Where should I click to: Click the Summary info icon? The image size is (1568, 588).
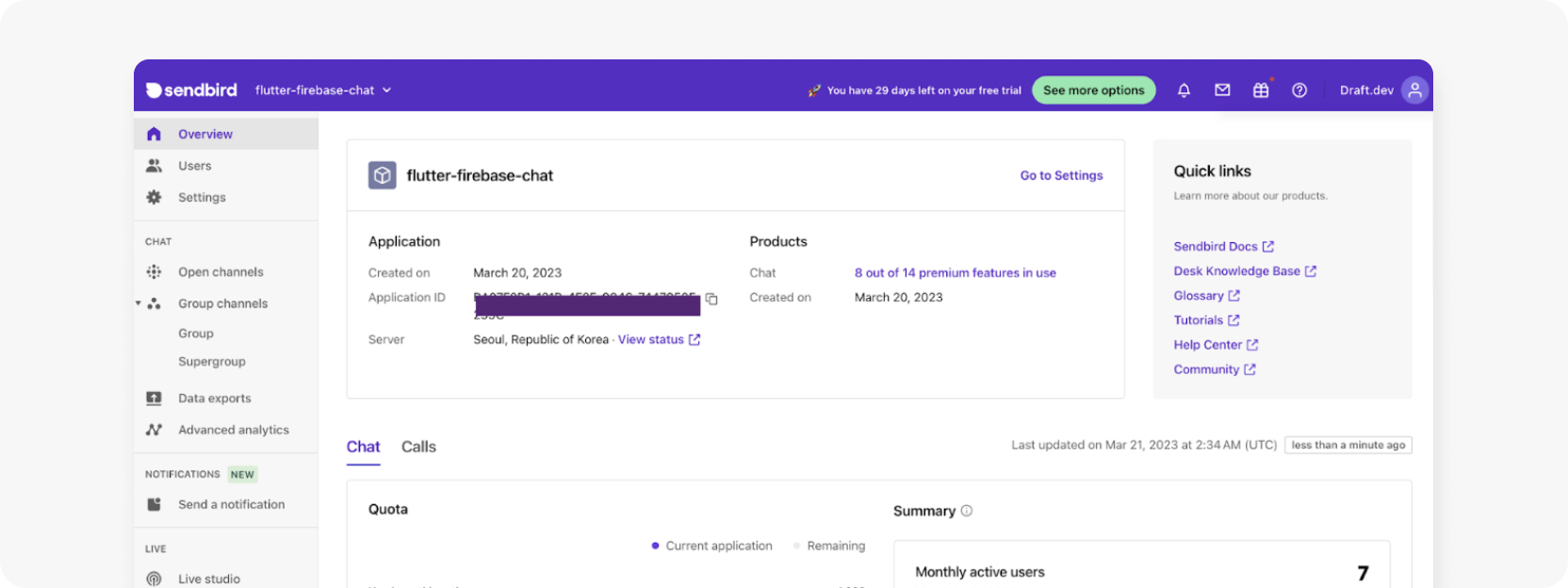point(966,511)
